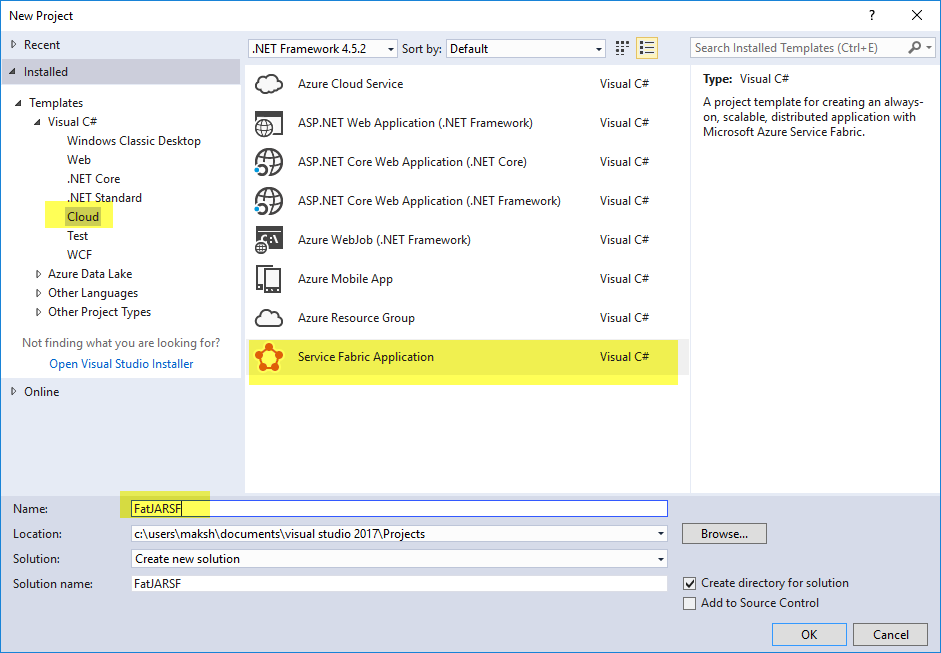Click the Browse... button
This screenshot has height=653, width=941.
pyautogui.click(x=724, y=534)
